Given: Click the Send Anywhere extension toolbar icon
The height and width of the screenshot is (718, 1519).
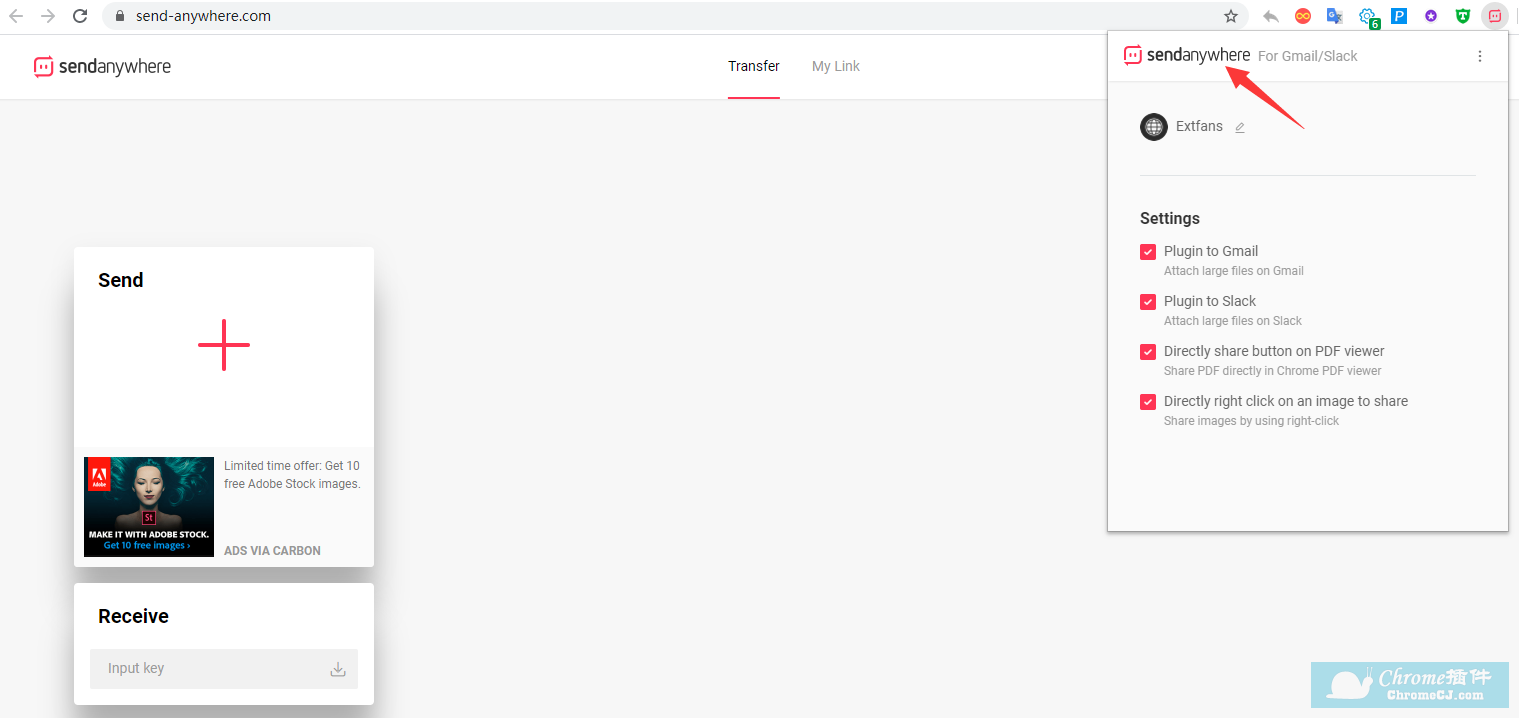Looking at the screenshot, I should (x=1494, y=16).
